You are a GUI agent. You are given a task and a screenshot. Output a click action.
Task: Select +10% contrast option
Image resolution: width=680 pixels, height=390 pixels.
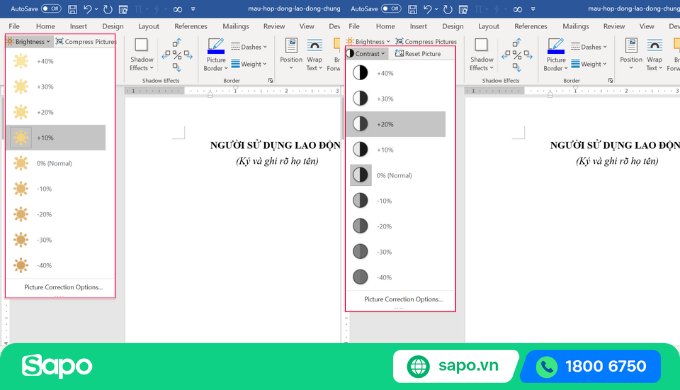(396, 150)
